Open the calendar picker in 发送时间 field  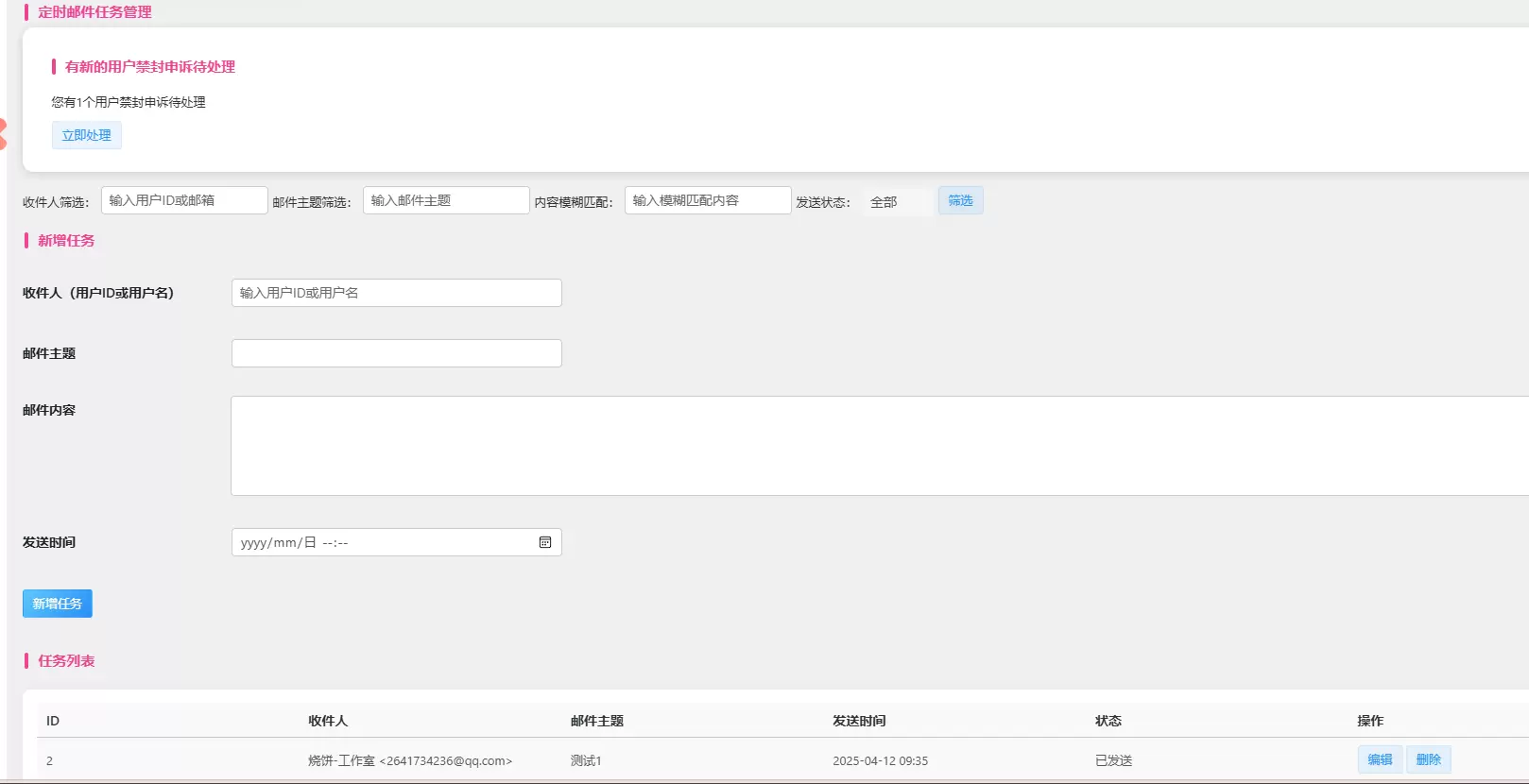pos(545,542)
